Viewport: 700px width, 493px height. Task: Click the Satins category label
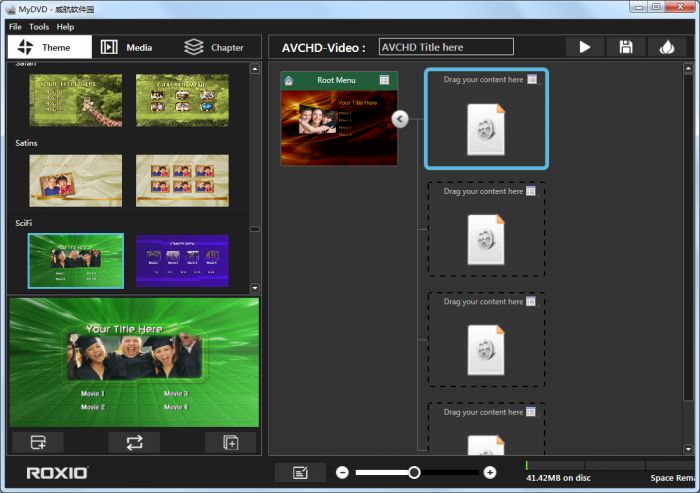(x=26, y=143)
